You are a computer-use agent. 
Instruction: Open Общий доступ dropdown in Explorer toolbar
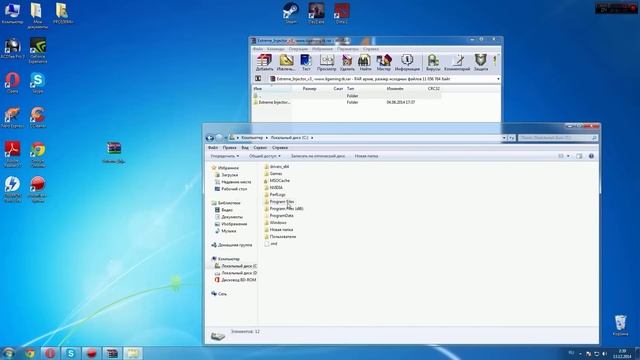tap(265, 156)
